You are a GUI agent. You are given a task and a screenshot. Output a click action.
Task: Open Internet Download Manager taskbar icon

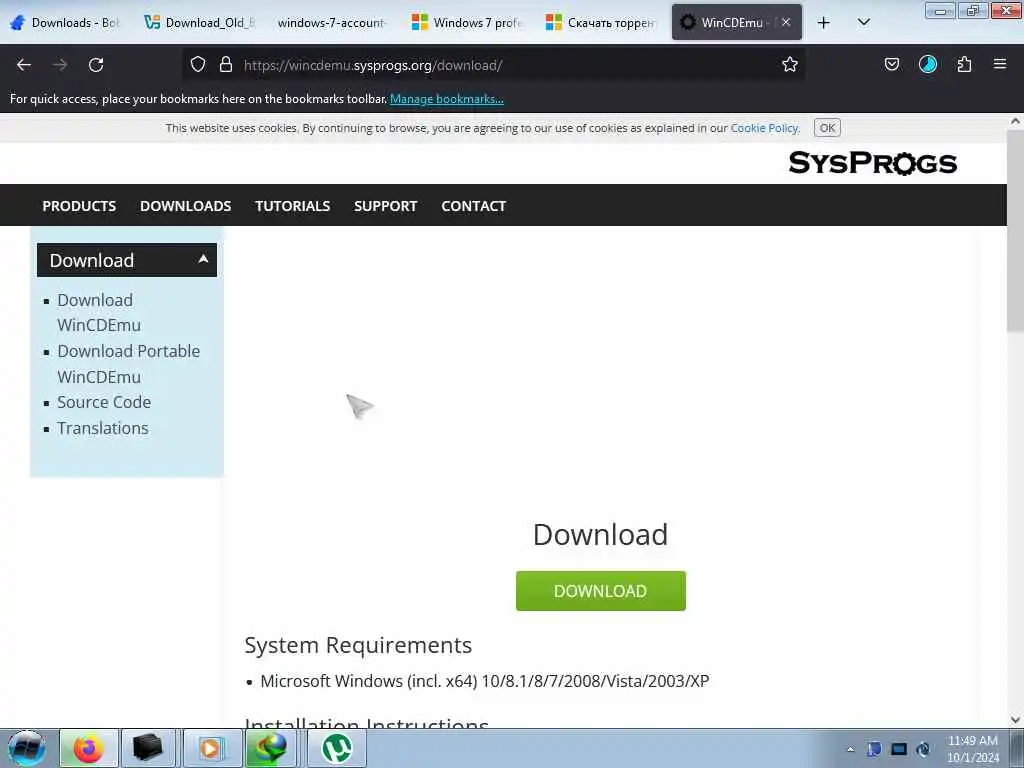tap(270, 748)
